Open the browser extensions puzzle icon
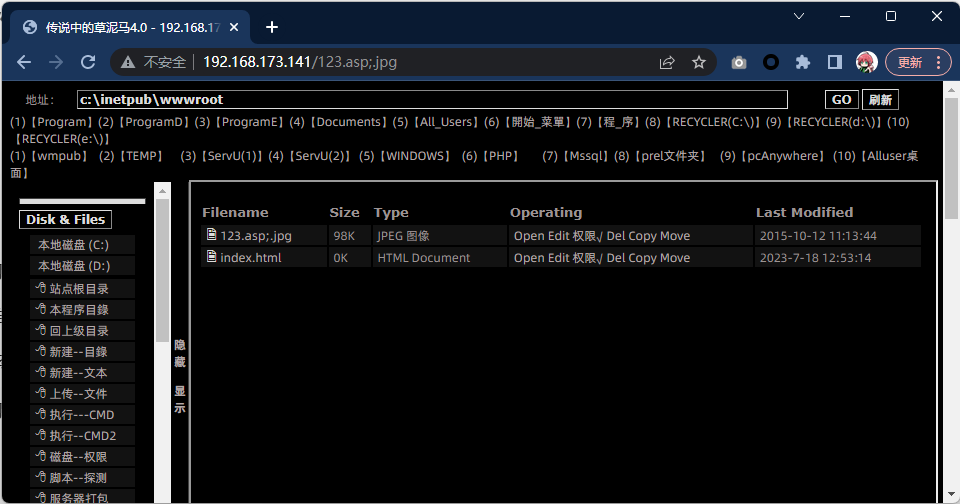 pyautogui.click(x=802, y=62)
